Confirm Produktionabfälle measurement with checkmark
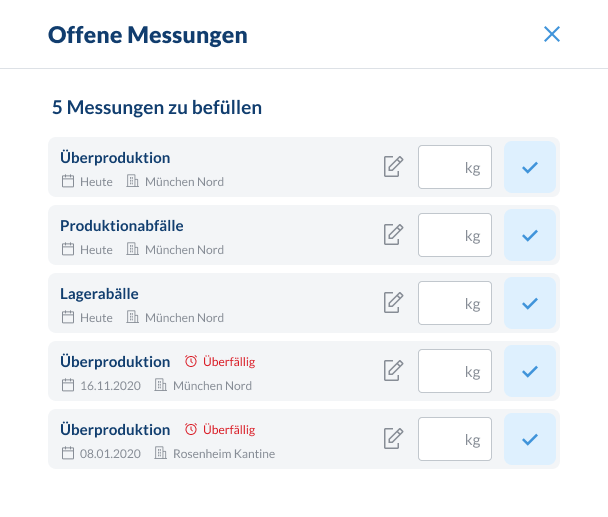This screenshot has width=608, height=517. coord(530,234)
